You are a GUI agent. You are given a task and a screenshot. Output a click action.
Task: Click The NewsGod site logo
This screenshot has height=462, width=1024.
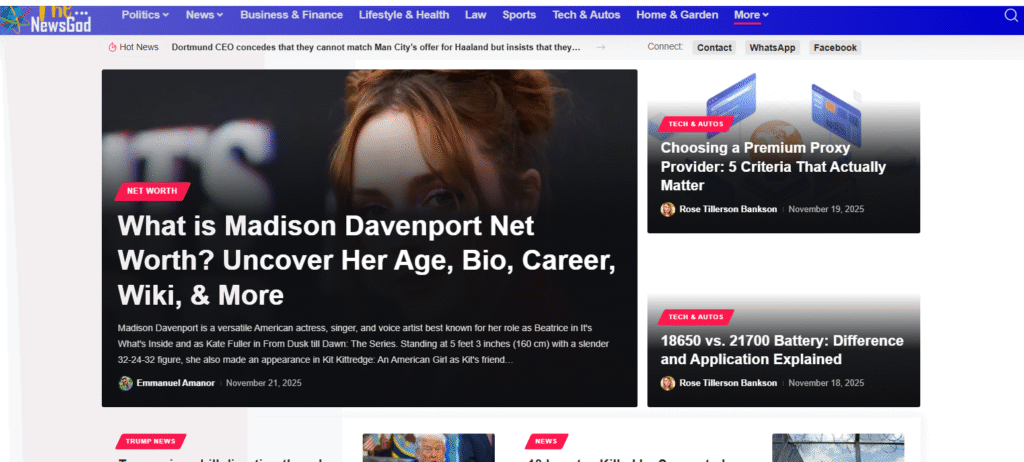point(46,19)
